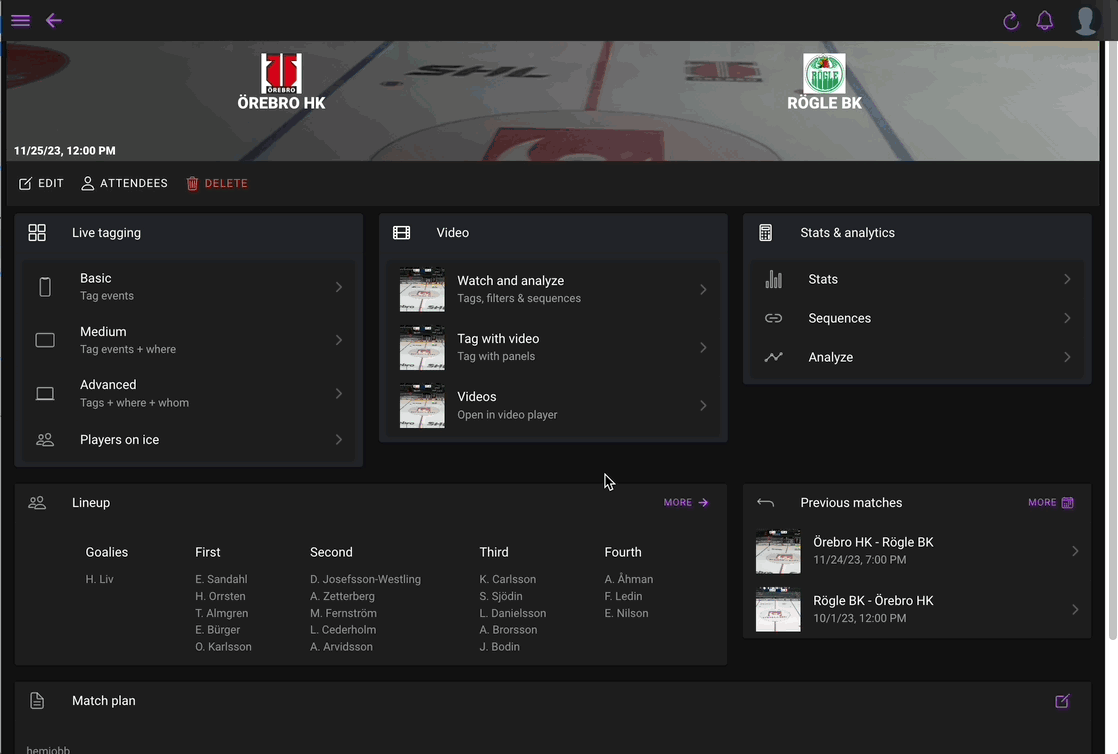Select Medium Tag events + where option
This screenshot has height=754, width=1118.
point(189,340)
